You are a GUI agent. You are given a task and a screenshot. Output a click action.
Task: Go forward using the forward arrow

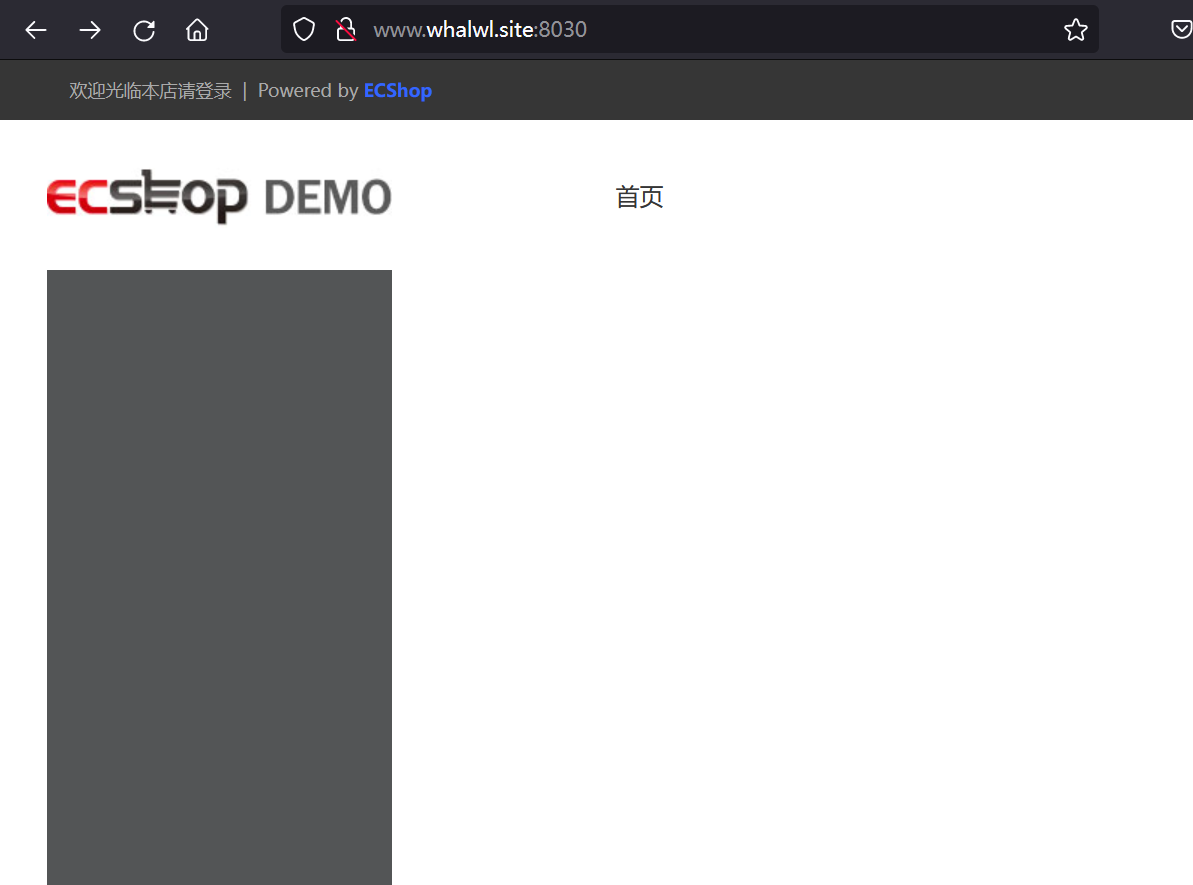click(x=89, y=29)
